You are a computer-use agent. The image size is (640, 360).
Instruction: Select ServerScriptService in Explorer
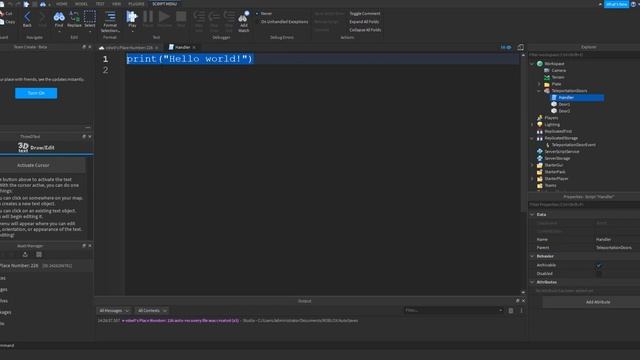click(x=562, y=151)
